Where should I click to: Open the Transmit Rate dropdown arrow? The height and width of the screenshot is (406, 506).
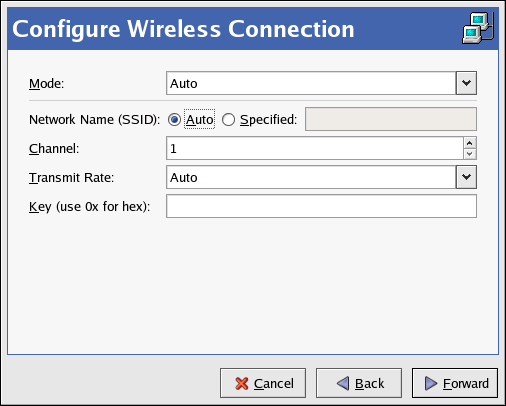(466, 177)
